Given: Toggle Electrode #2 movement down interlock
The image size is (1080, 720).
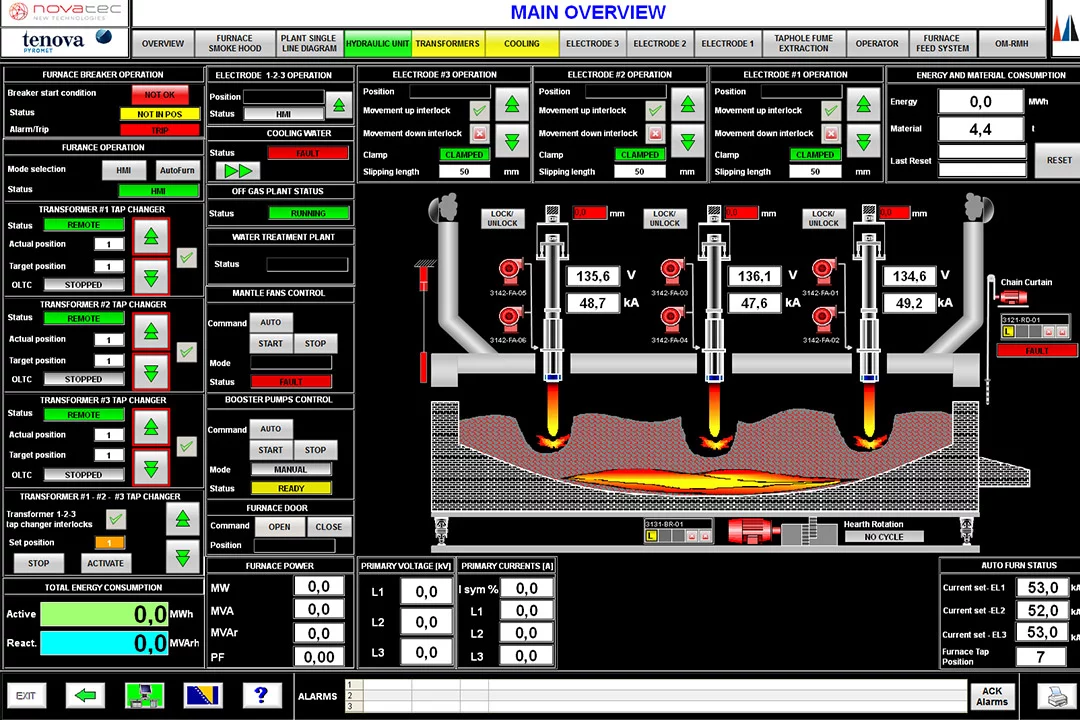Looking at the screenshot, I should [655, 133].
